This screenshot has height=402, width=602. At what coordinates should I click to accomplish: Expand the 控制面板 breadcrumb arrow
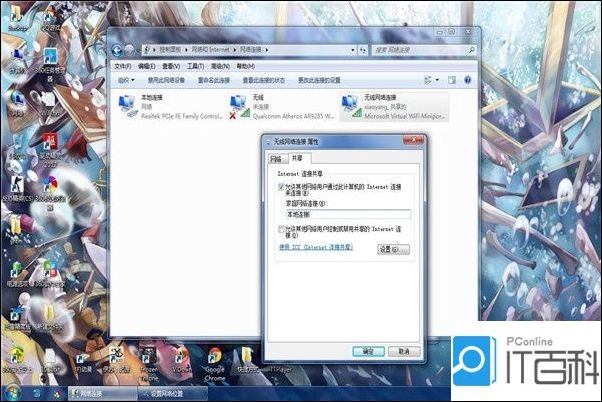186,50
